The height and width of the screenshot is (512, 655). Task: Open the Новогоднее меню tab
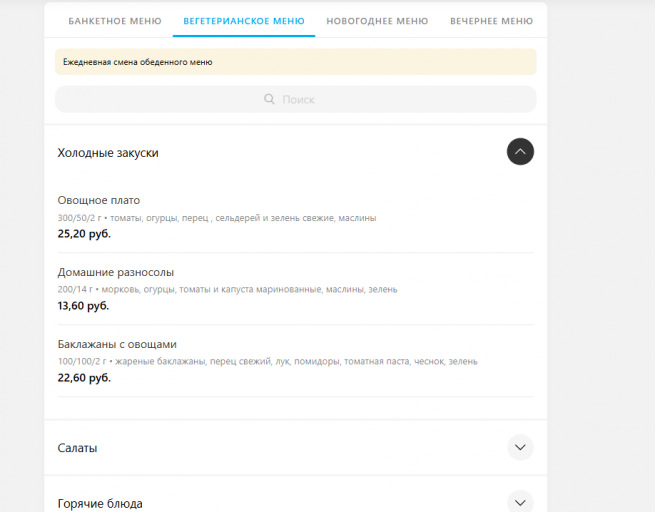[377, 21]
